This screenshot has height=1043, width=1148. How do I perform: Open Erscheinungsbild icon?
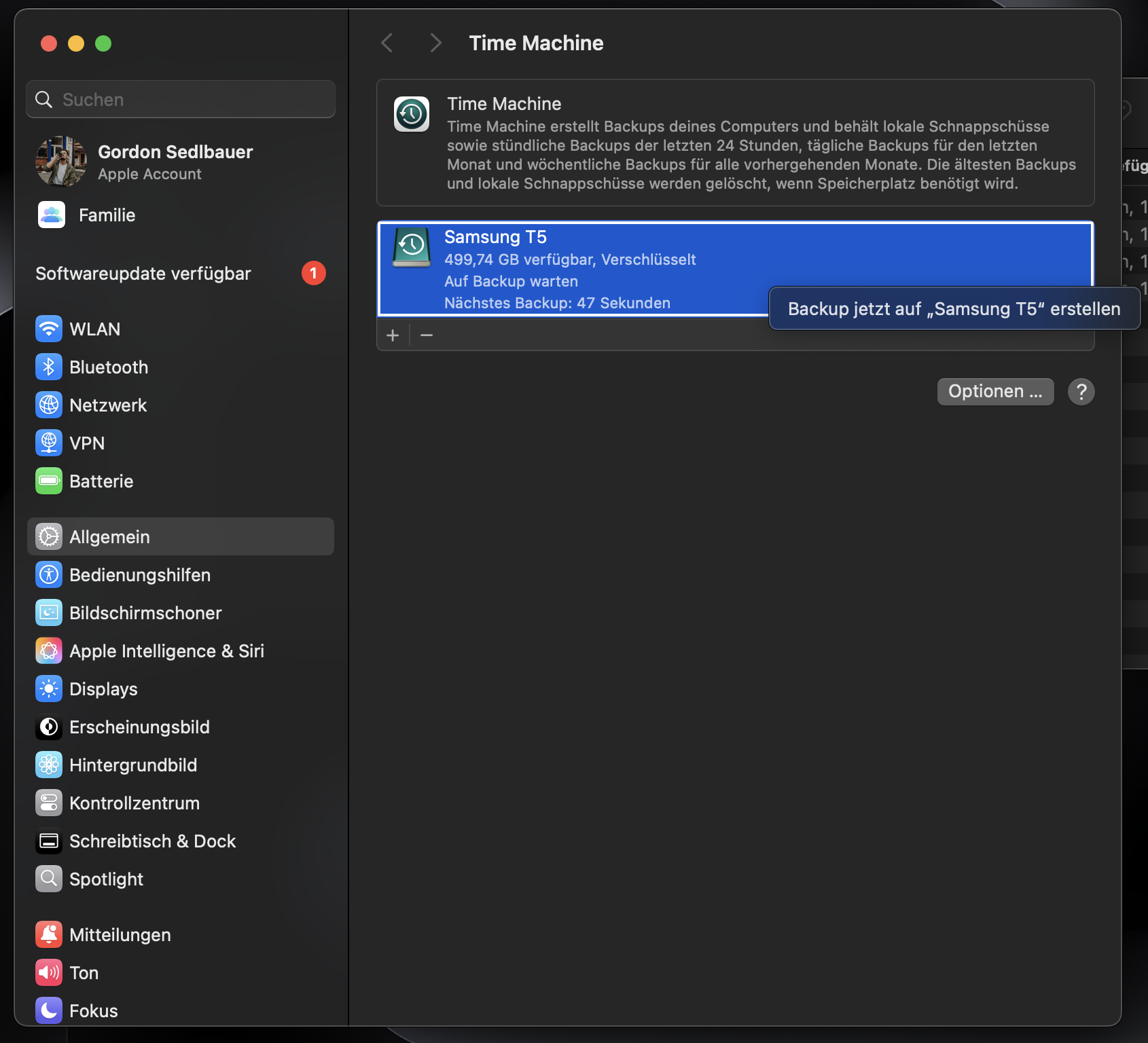(49, 727)
